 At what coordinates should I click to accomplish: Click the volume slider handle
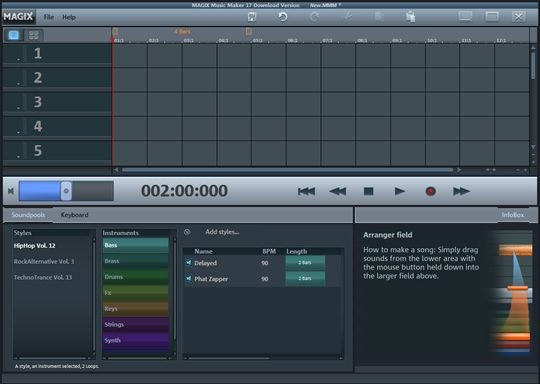click(66, 191)
